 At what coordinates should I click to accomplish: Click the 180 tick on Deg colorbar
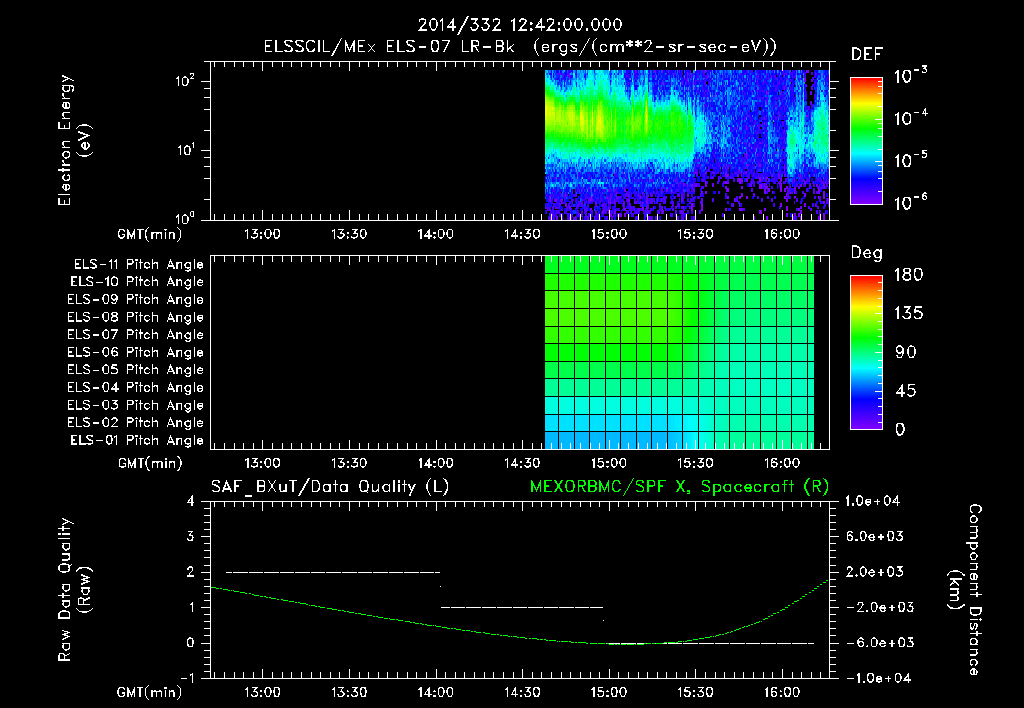pos(908,275)
